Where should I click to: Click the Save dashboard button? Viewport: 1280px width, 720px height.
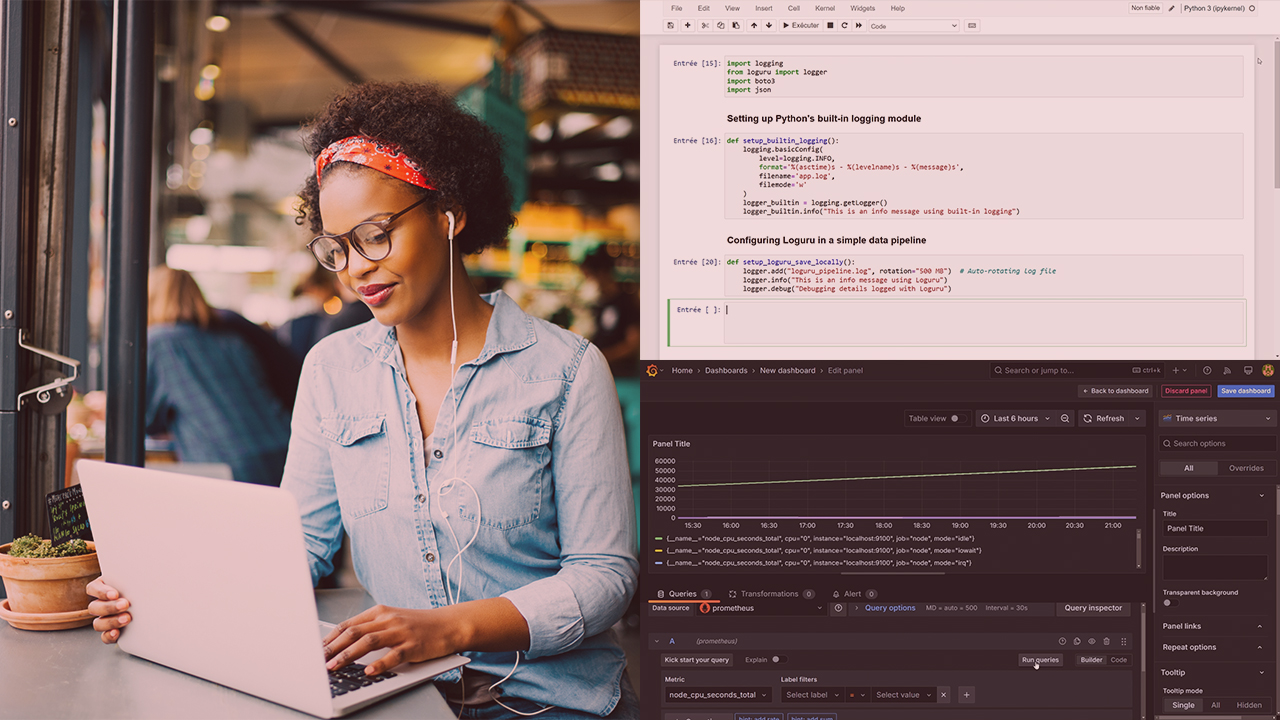point(1246,391)
